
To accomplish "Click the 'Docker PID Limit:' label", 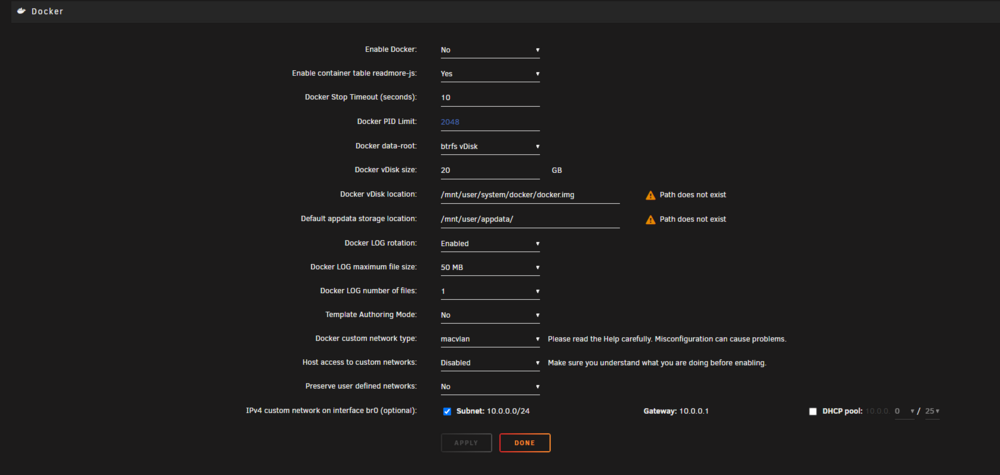I will tap(387, 121).
